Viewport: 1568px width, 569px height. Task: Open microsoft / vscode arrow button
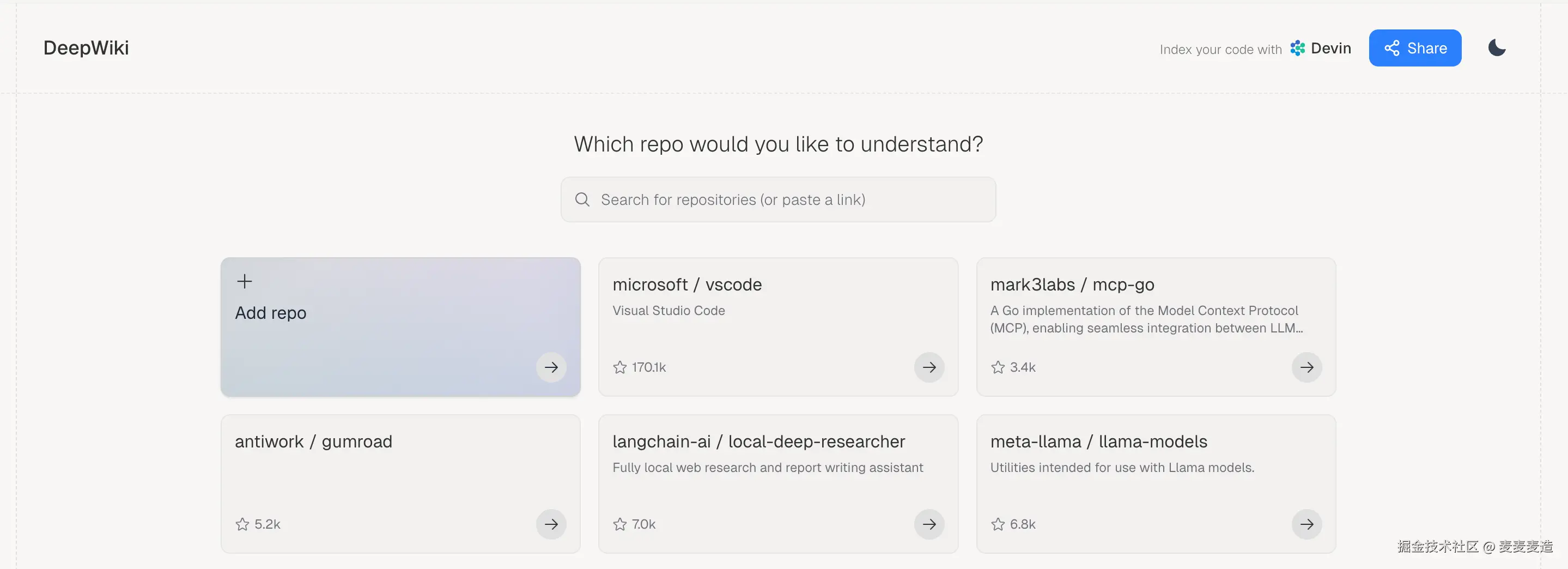click(x=929, y=367)
